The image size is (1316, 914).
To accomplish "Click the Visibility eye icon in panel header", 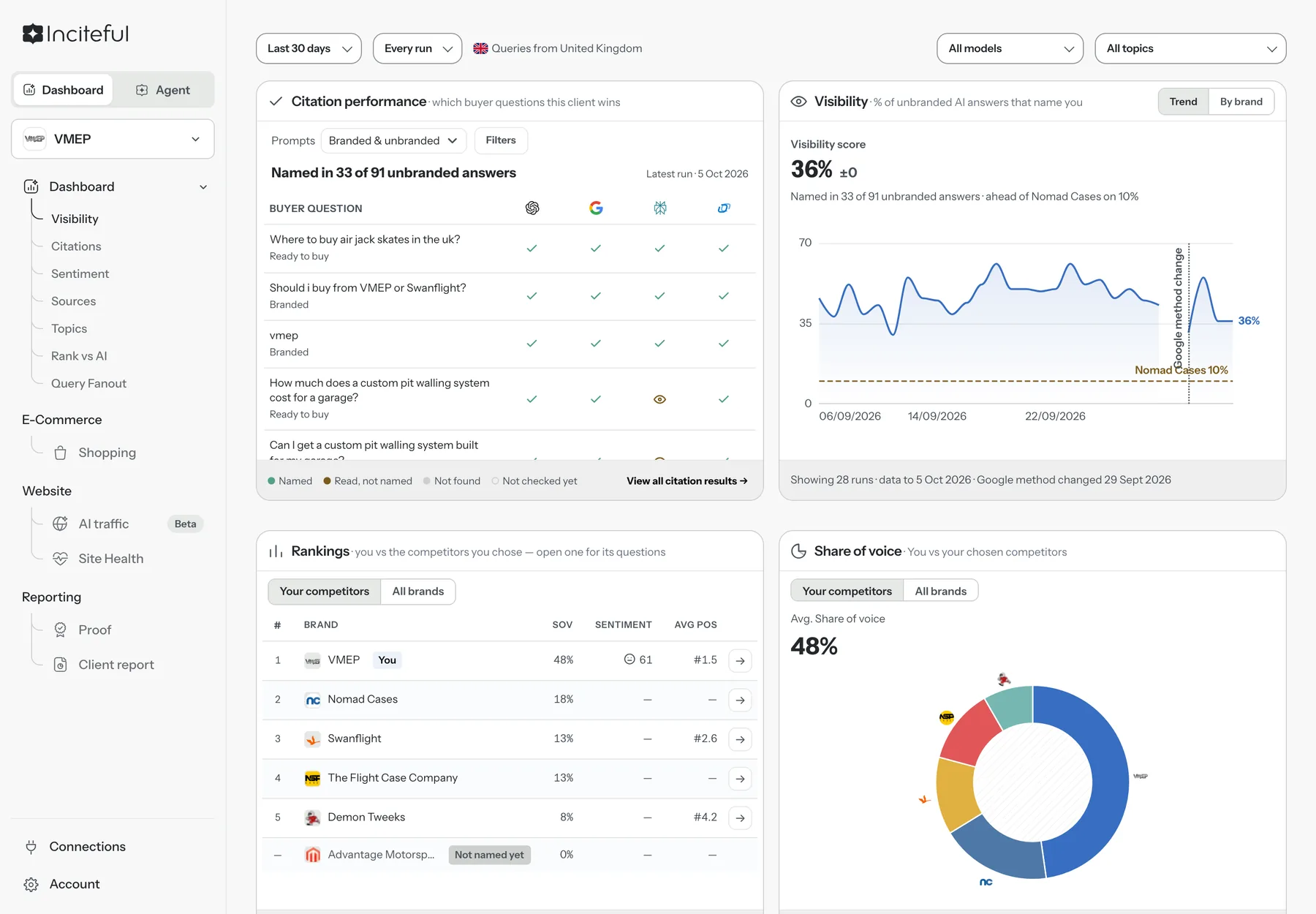I will [799, 102].
